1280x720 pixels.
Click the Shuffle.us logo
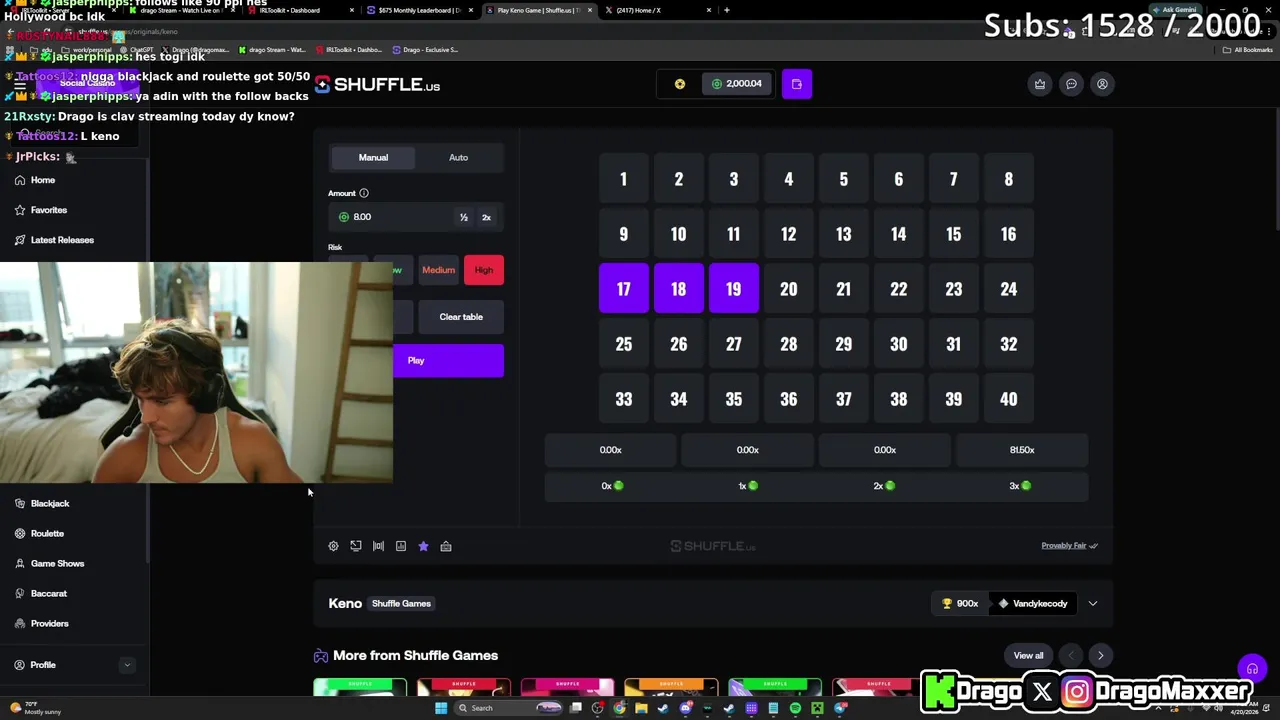point(377,85)
